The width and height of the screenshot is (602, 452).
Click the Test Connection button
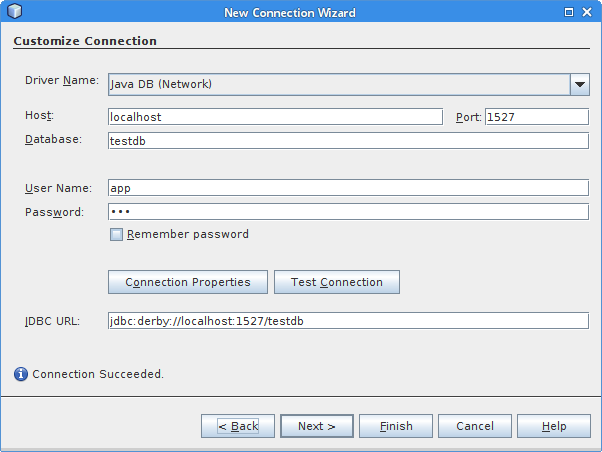click(337, 282)
